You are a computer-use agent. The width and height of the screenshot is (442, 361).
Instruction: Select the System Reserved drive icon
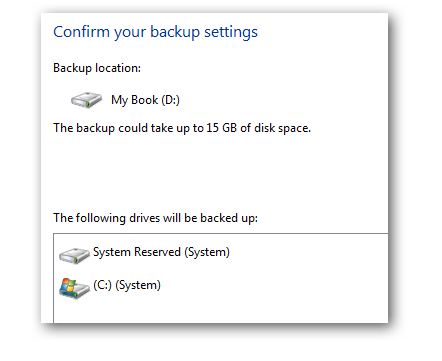[x=74, y=255]
